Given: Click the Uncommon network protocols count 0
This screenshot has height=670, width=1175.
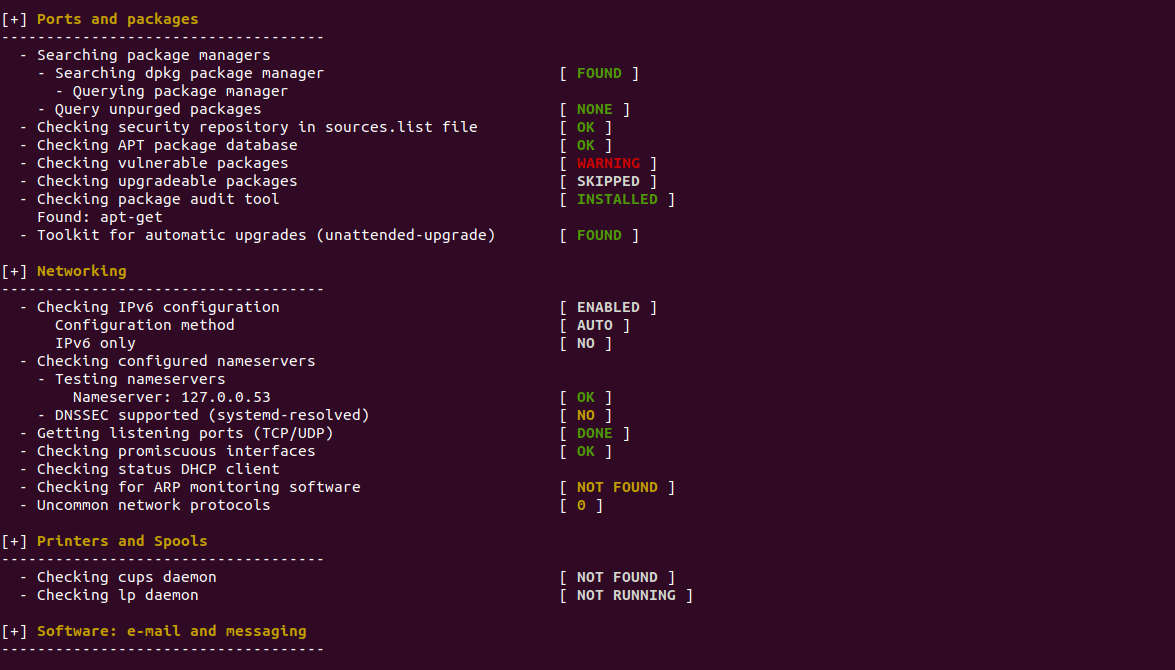Looking at the screenshot, I should (582, 505).
